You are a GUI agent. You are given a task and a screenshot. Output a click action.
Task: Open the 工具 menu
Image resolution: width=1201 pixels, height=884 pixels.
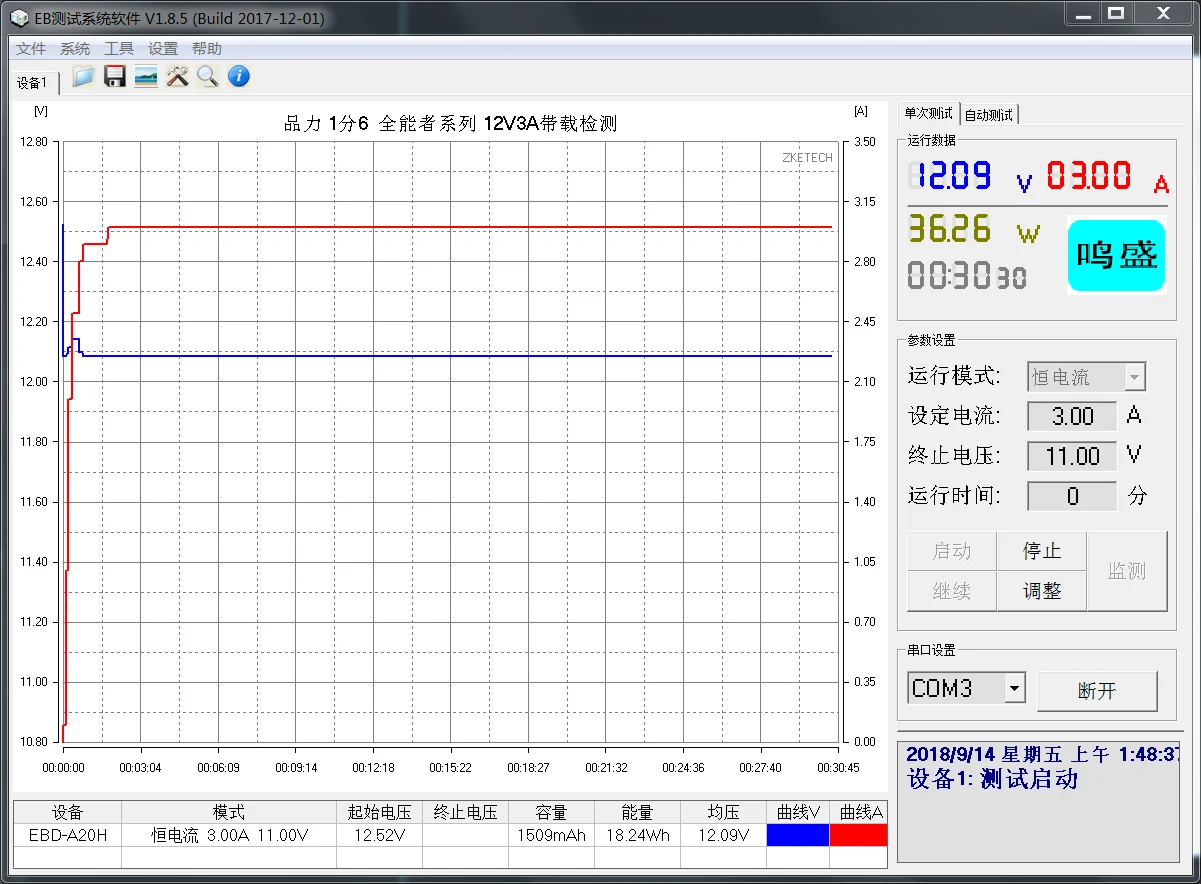pos(119,49)
